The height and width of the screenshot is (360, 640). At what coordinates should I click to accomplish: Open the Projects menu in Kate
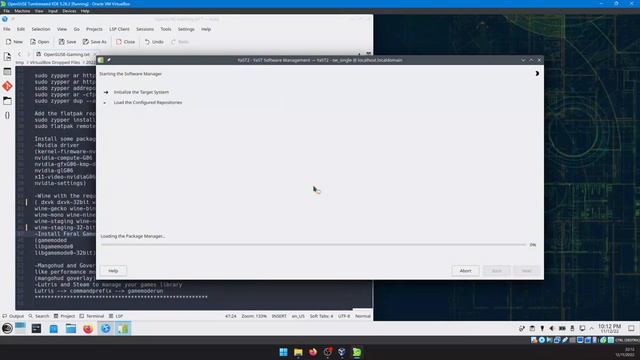pos(94,29)
